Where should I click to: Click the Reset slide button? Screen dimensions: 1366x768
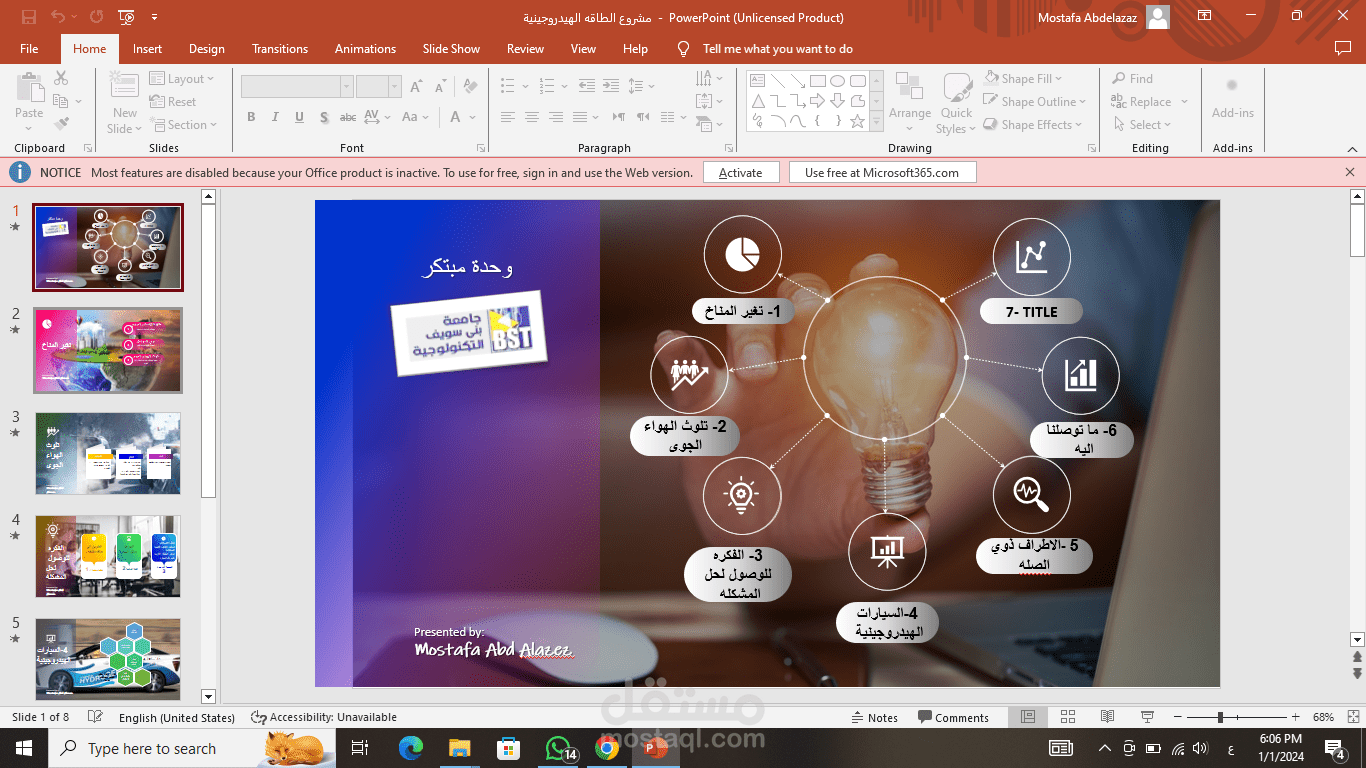[x=173, y=102]
